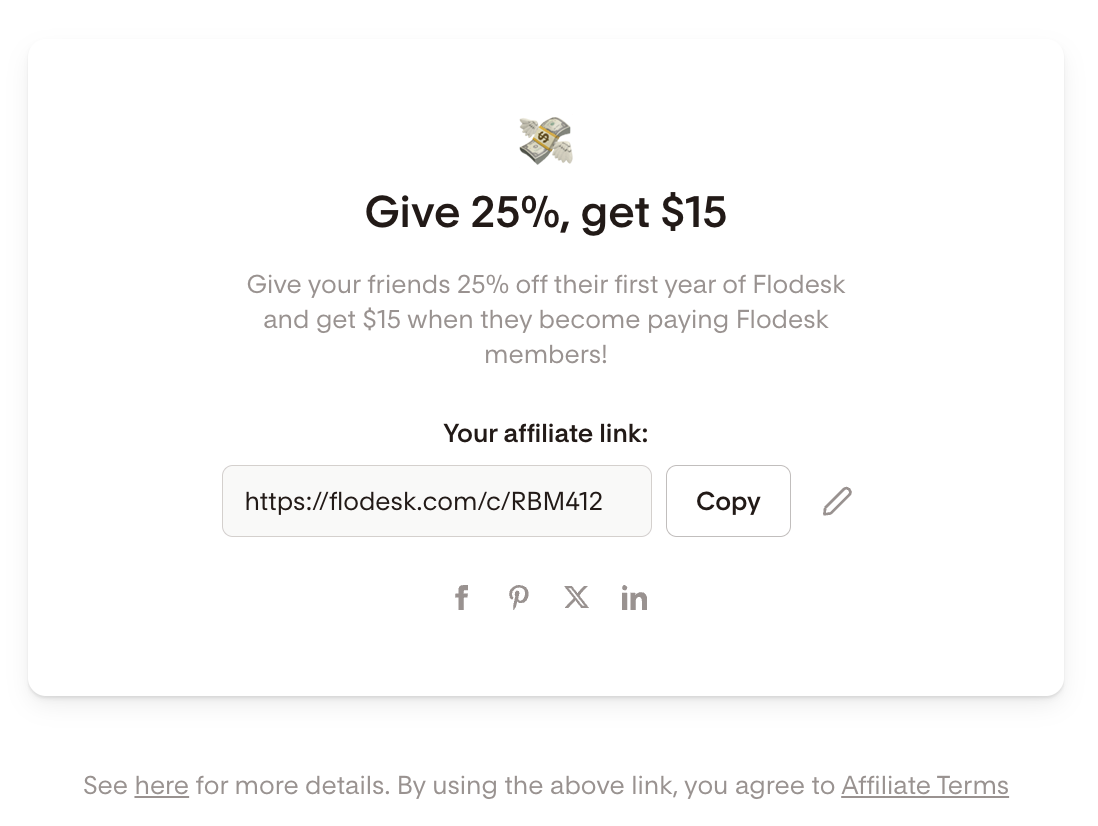Share affiliate link on Facebook
The image size is (1098, 826).
(x=461, y=598)
